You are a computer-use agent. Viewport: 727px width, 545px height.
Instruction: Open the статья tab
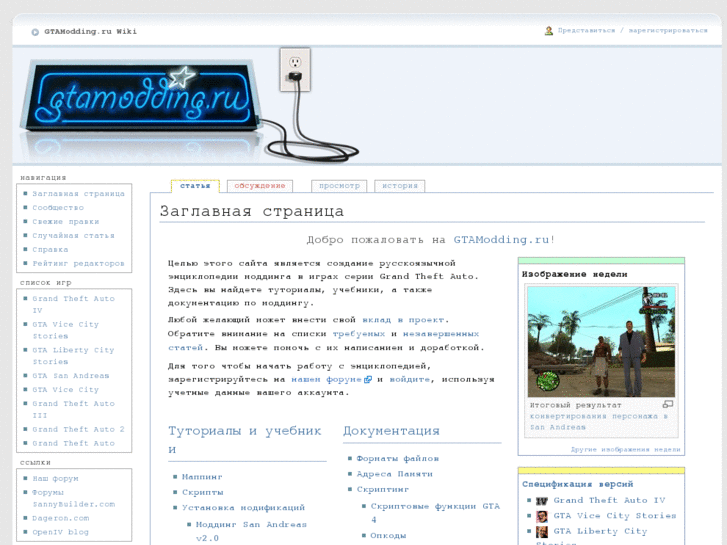(x=195, y=186)
